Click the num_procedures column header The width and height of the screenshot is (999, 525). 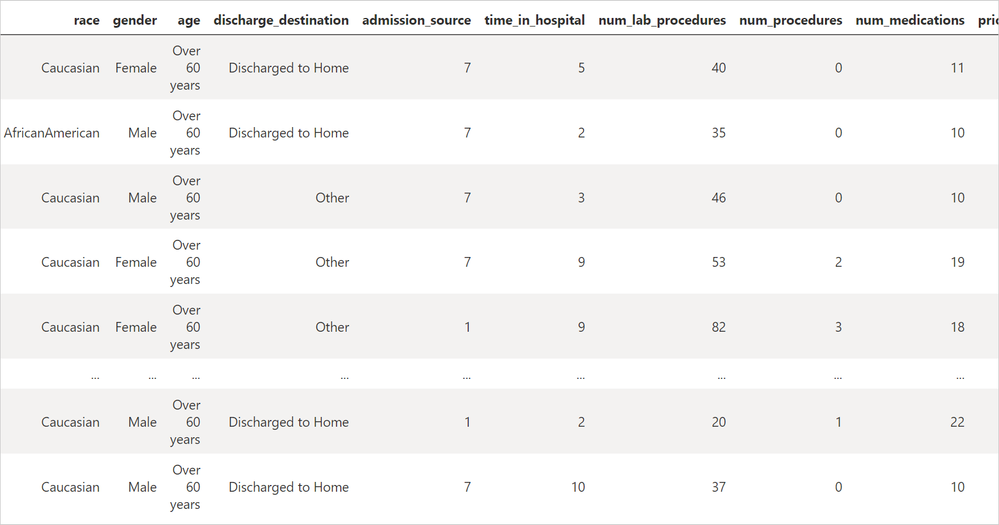(791, 20)
